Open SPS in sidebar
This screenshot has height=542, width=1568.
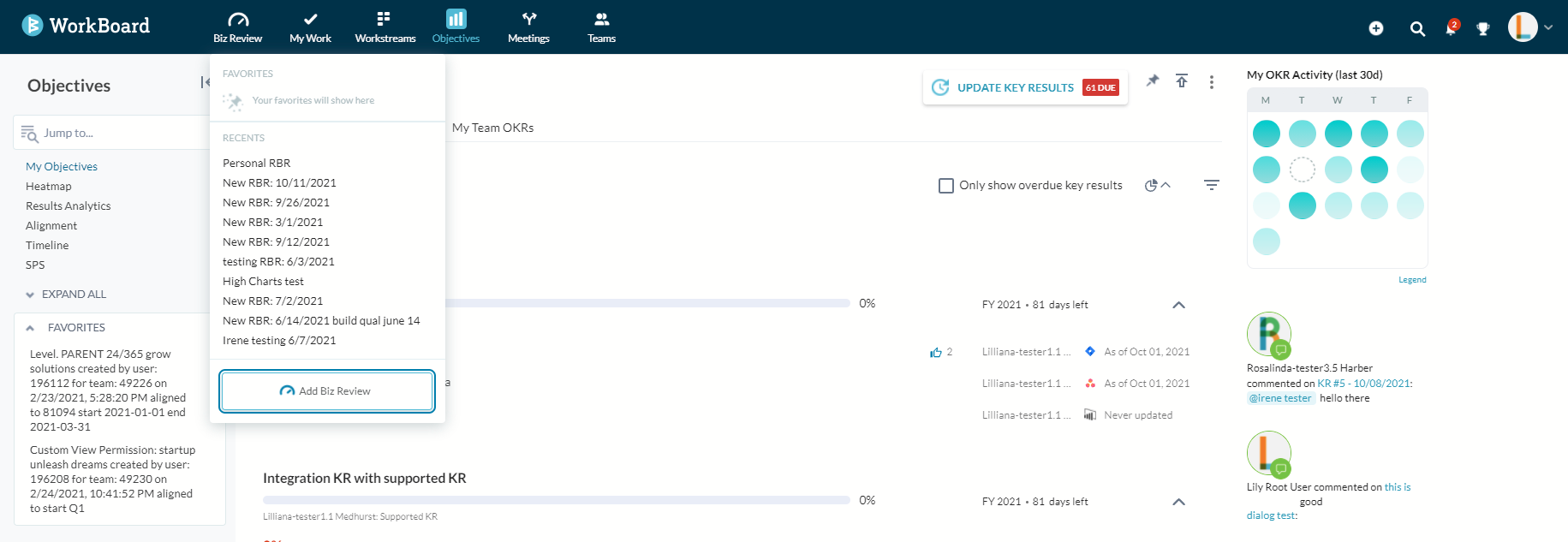pyautogui.click(x=35, y=265)
